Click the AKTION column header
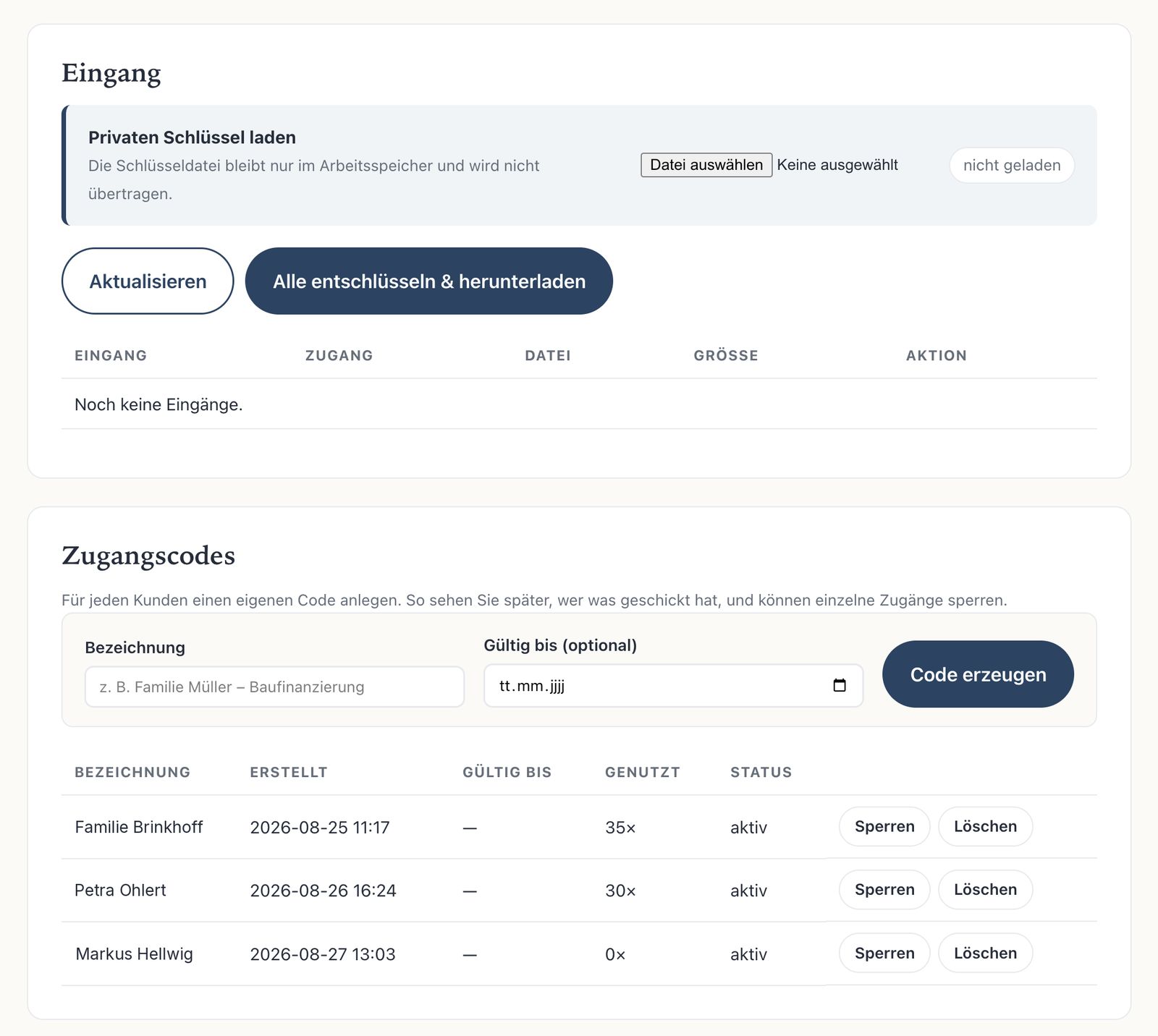1158x1036 pixels. coord(937,355)
